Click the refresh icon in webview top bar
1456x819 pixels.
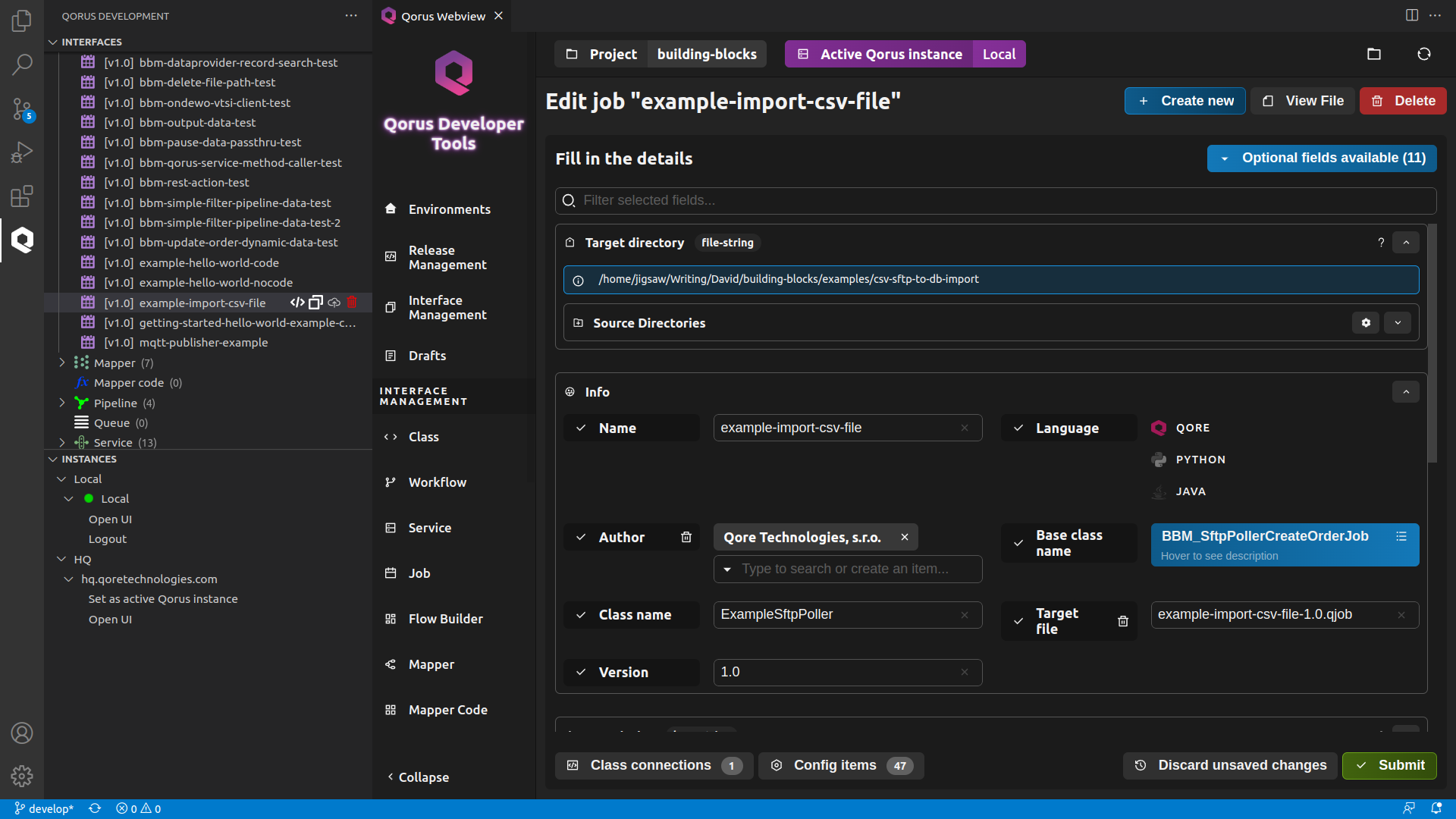pyautogui.click(x=1424, y=54)
